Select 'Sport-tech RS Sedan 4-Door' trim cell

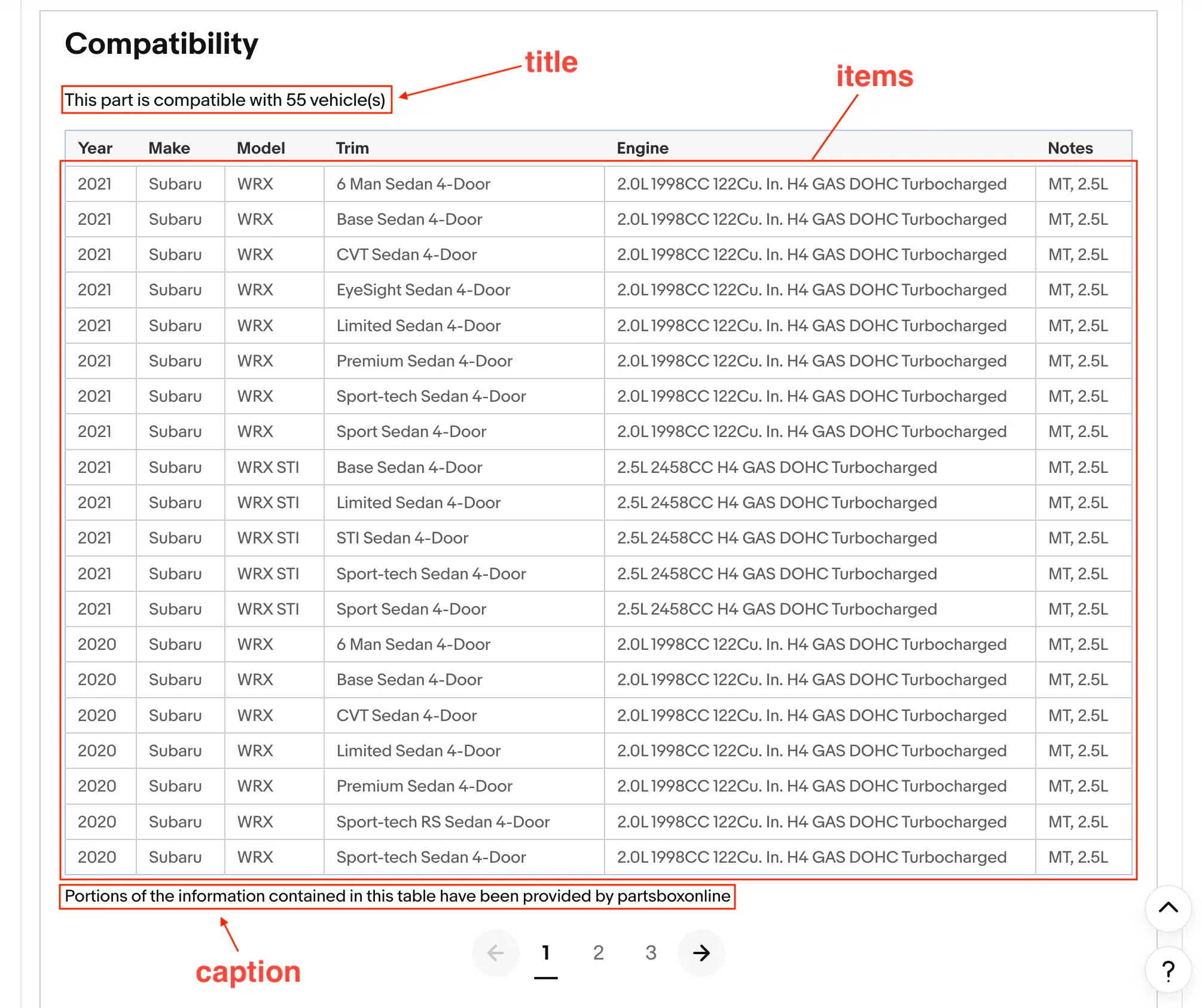tap(464, 822)
